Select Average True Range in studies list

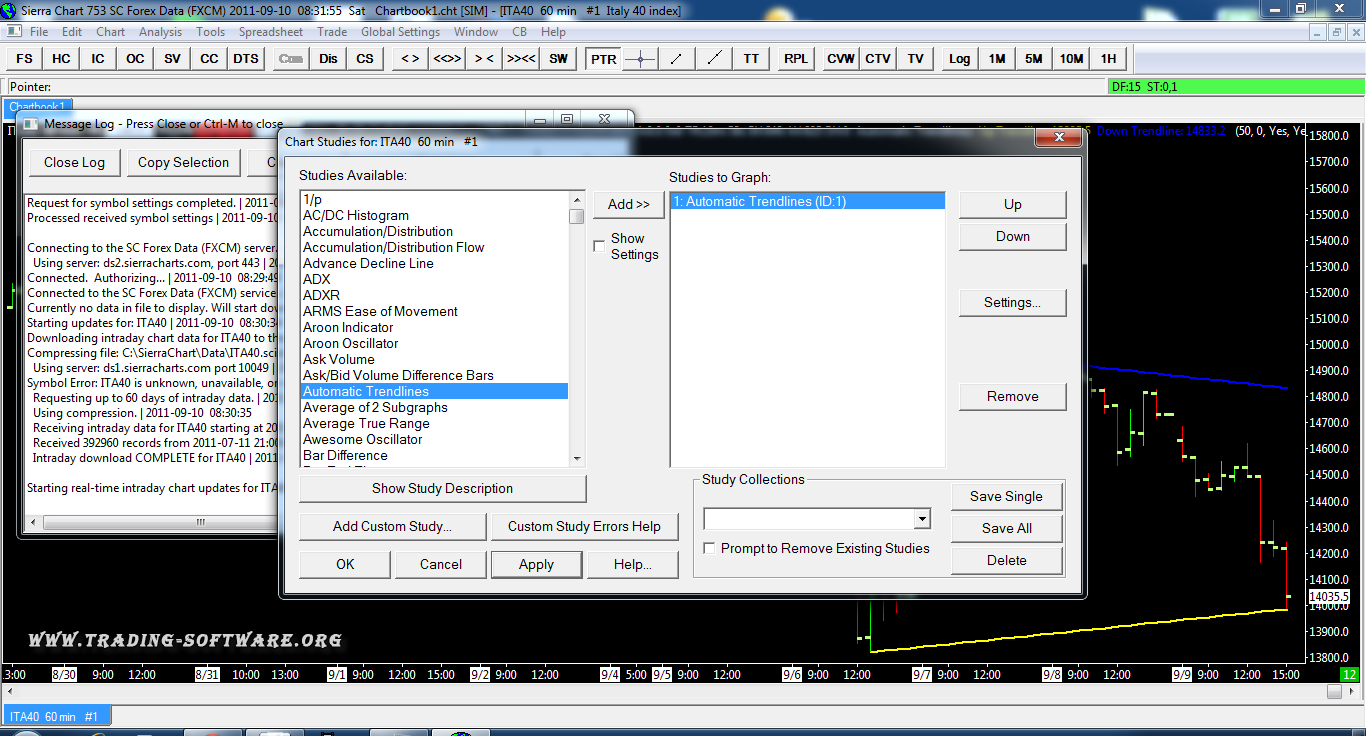[x=366, y=424]
